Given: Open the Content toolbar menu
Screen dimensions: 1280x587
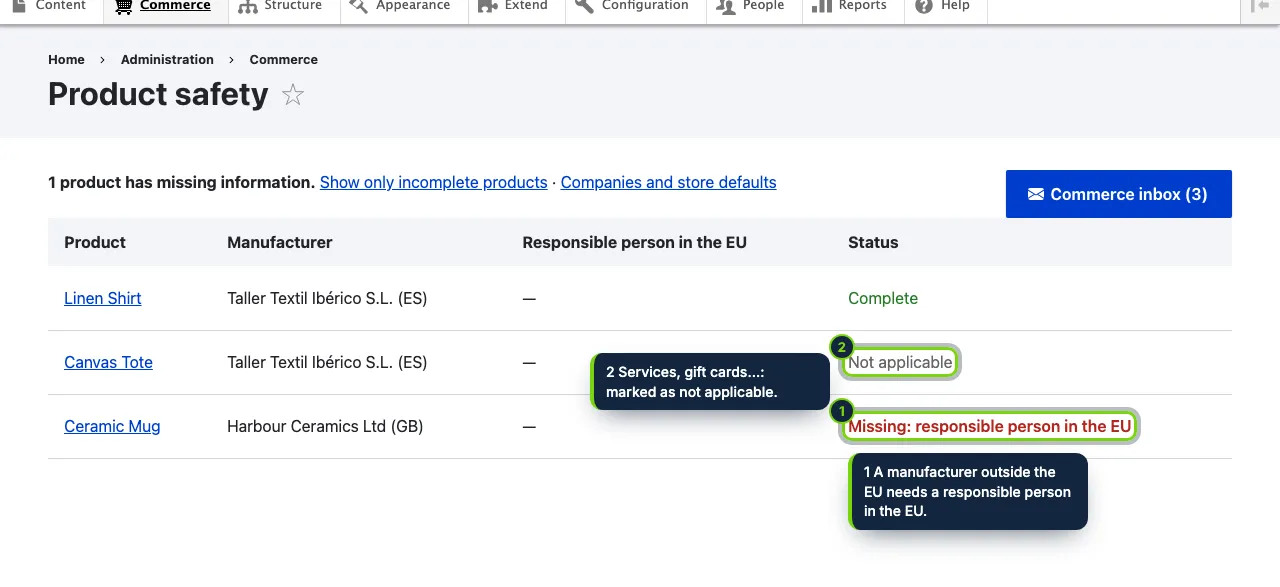Looking at the screenshot, I should (49, 6).
